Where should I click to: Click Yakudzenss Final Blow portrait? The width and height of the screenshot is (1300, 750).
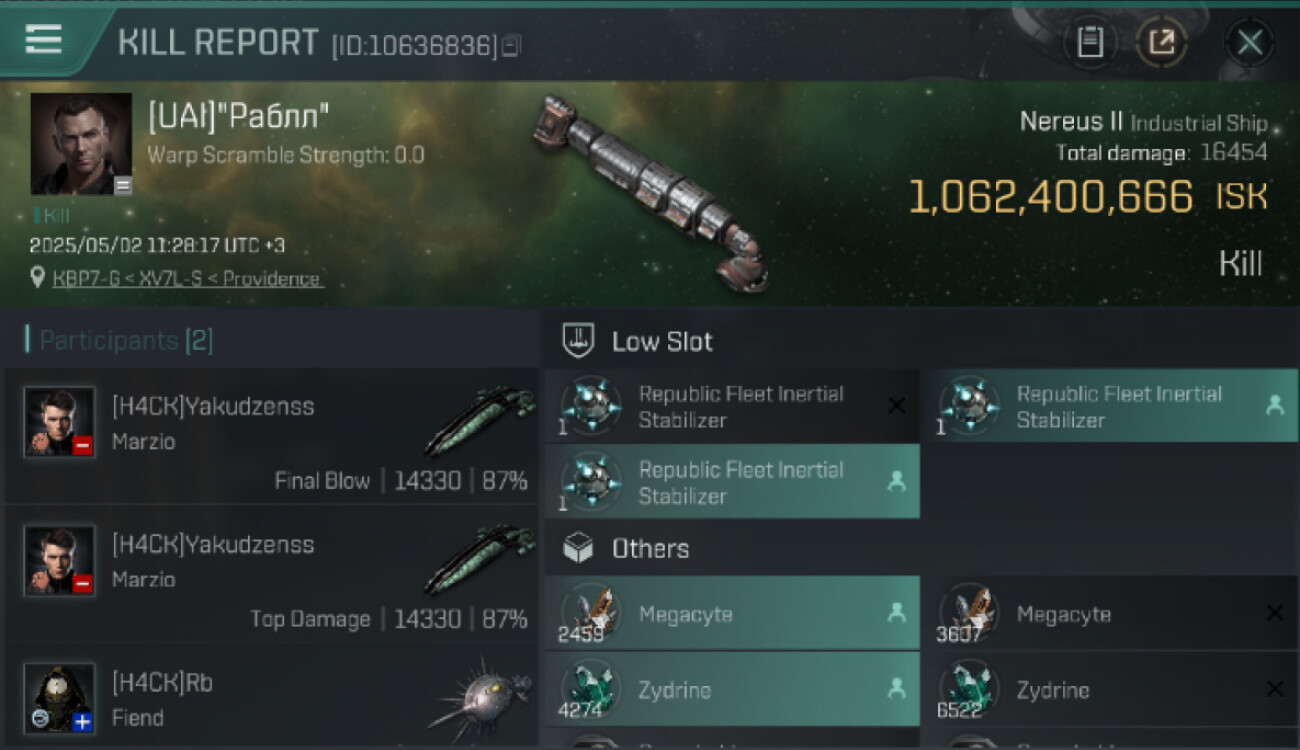tap(60, 421)
